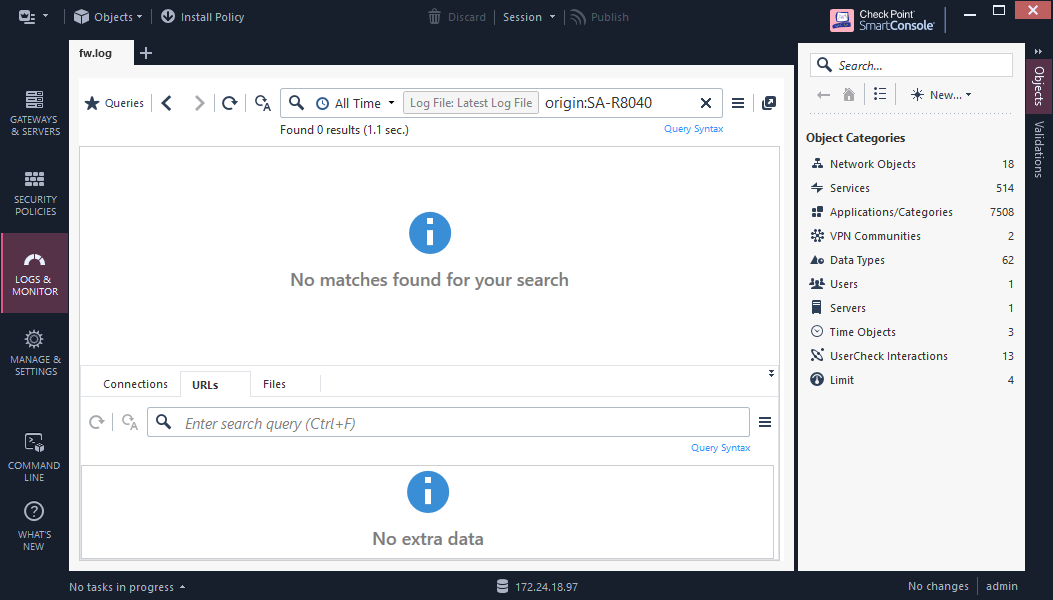Refresh the log query results
Image resolution: width=1053 pixels, height=600 pixels.
pos(230,102)
